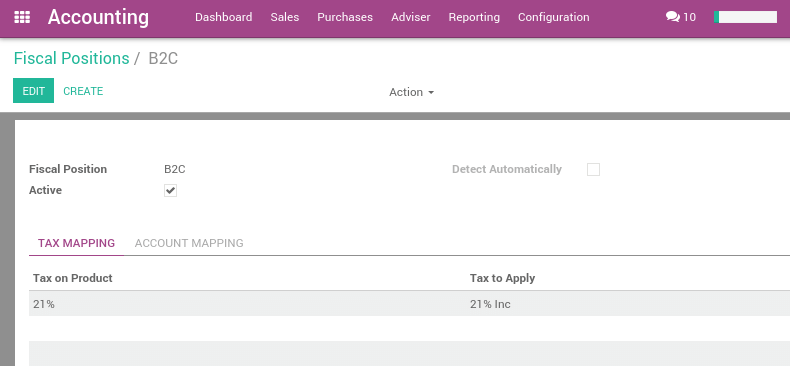Toggle the Detect Automatically checkbox
The width and height of the screenshot is (790, 366).
pos(594,169)
